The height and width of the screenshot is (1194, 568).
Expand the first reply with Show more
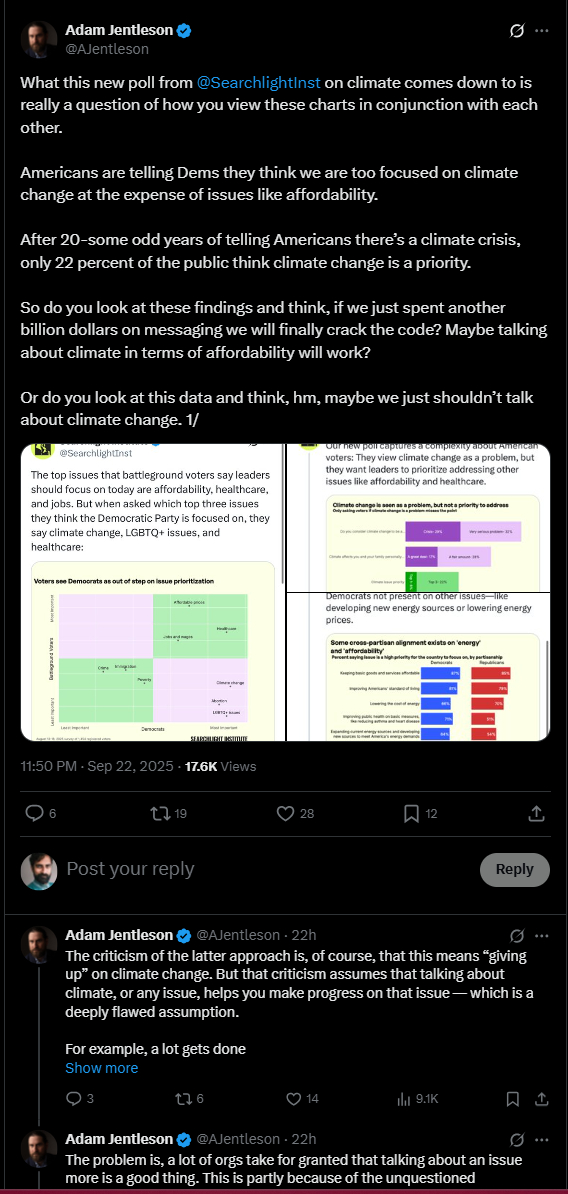101,1068
